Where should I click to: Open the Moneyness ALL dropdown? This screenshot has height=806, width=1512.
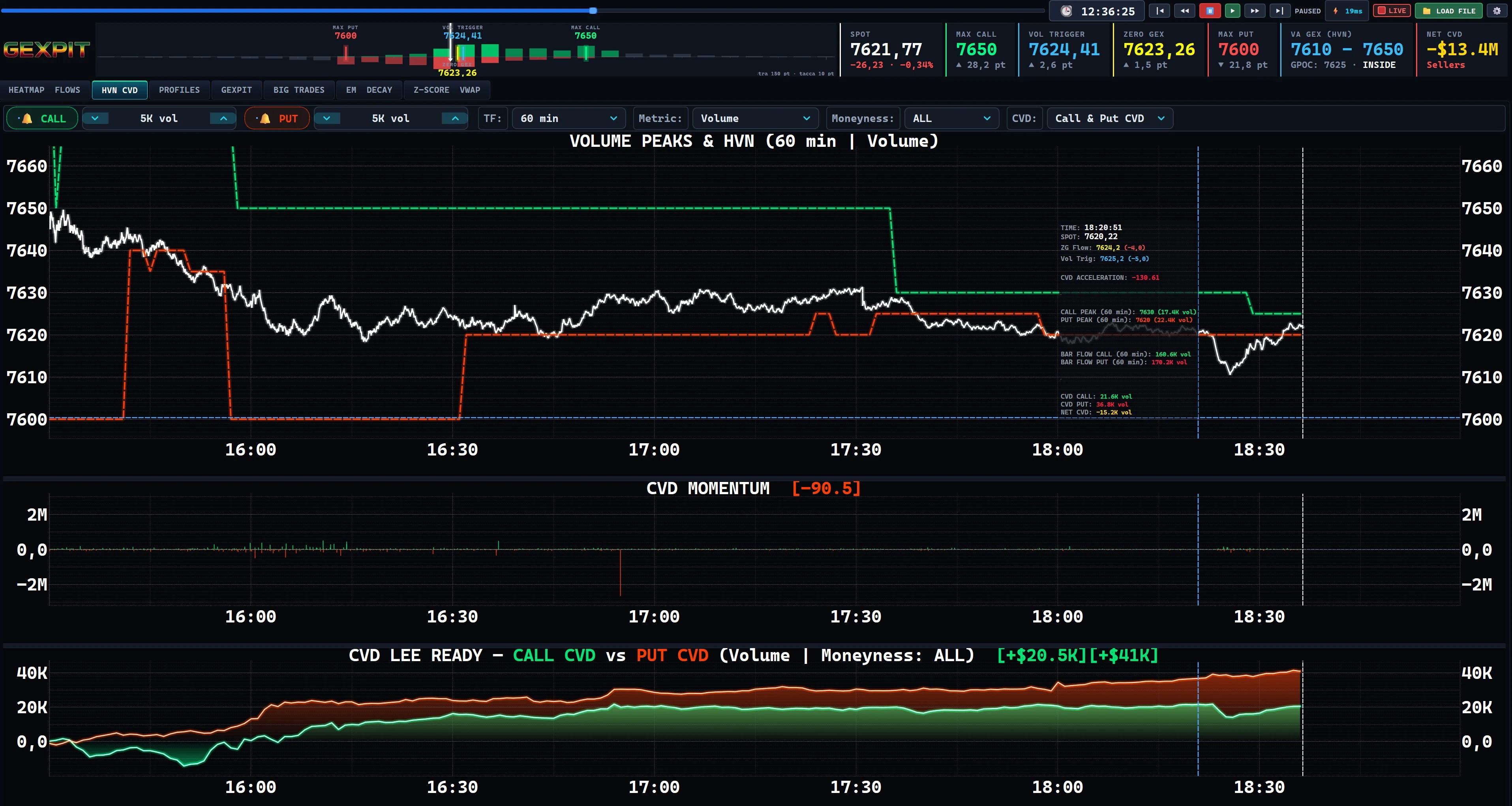951,118
